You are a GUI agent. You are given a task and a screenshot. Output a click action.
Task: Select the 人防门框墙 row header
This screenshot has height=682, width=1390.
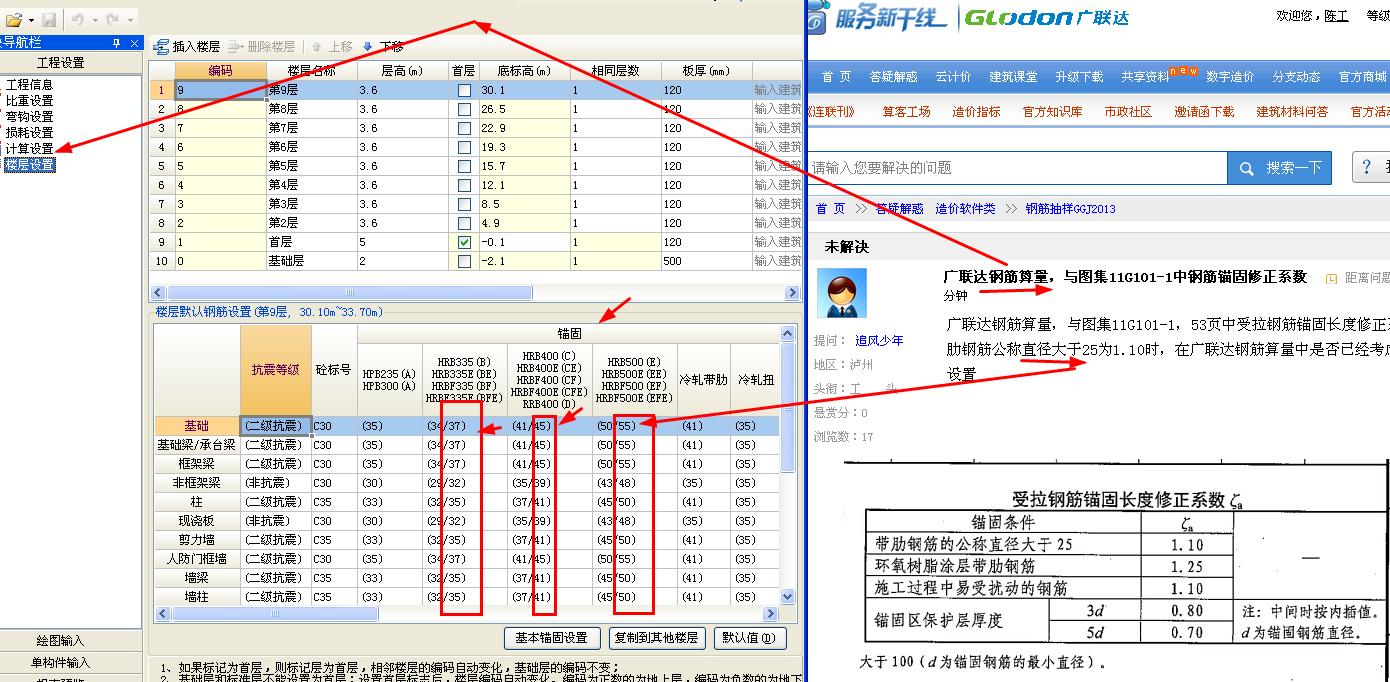pos(197,559)
